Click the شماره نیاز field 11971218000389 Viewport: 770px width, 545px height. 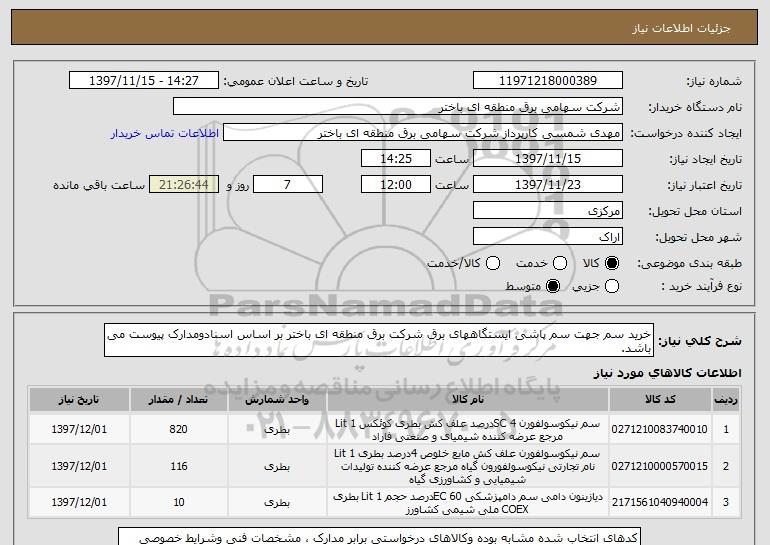pyautogui.click(x=548, y=81)
